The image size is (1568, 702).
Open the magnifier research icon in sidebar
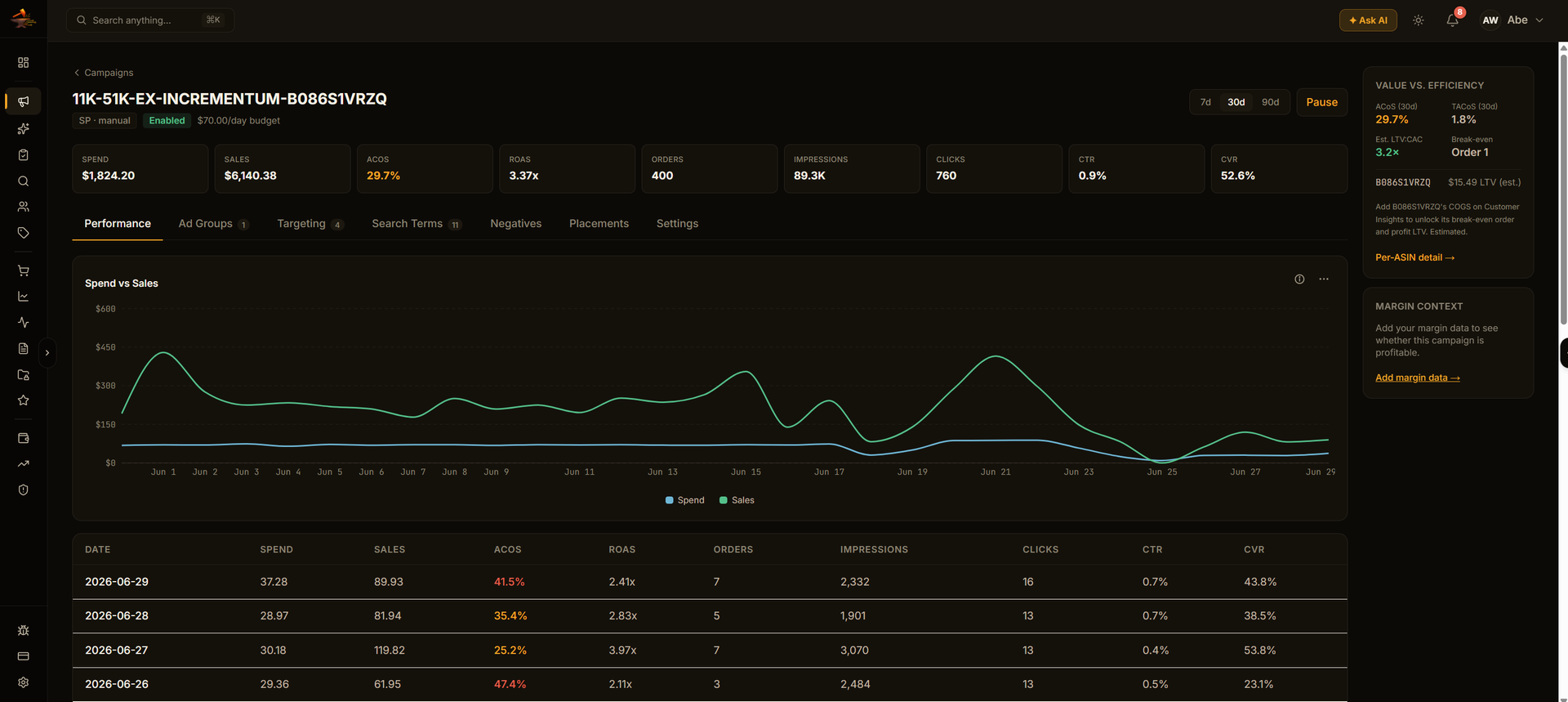point(23,181)
